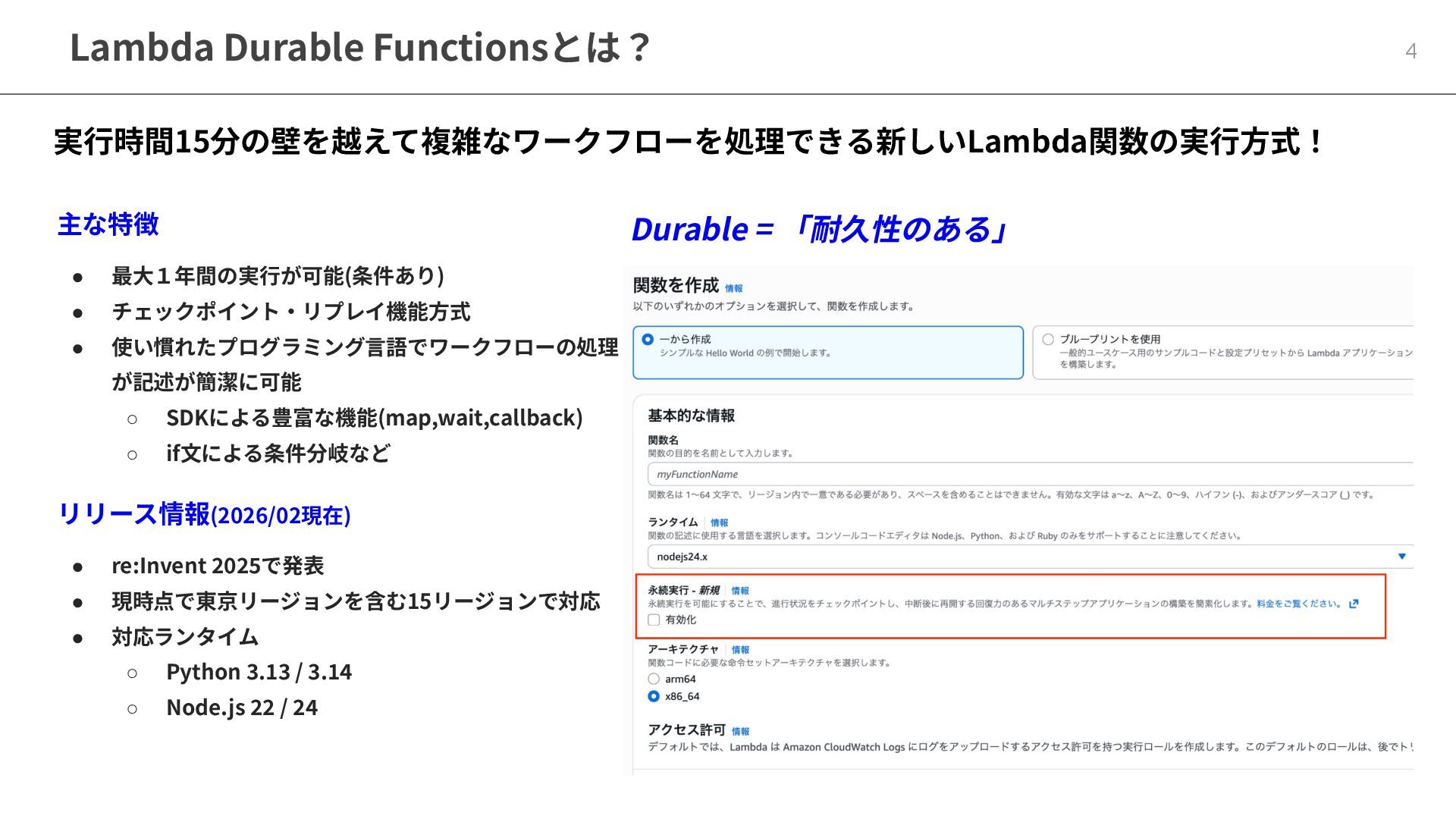Screen dimensions: 1456x819
Task: Click the external-link icon after the pricing link
Action: pyautogui.click(x=1354, y=604)
